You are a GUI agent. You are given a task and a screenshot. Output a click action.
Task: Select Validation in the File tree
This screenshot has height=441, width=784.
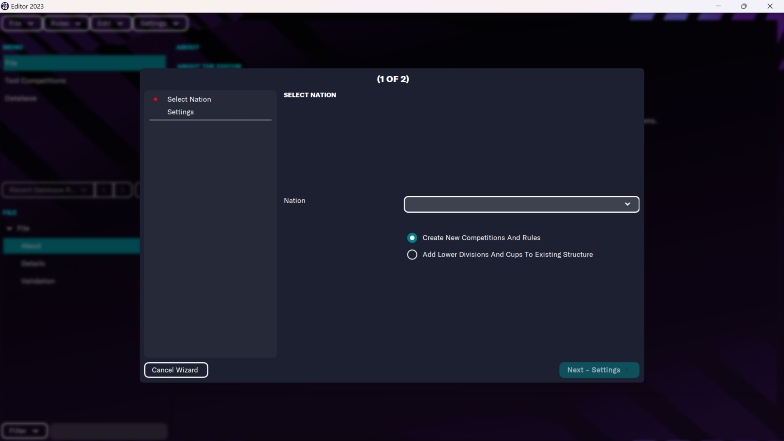[x=38, y=281]
